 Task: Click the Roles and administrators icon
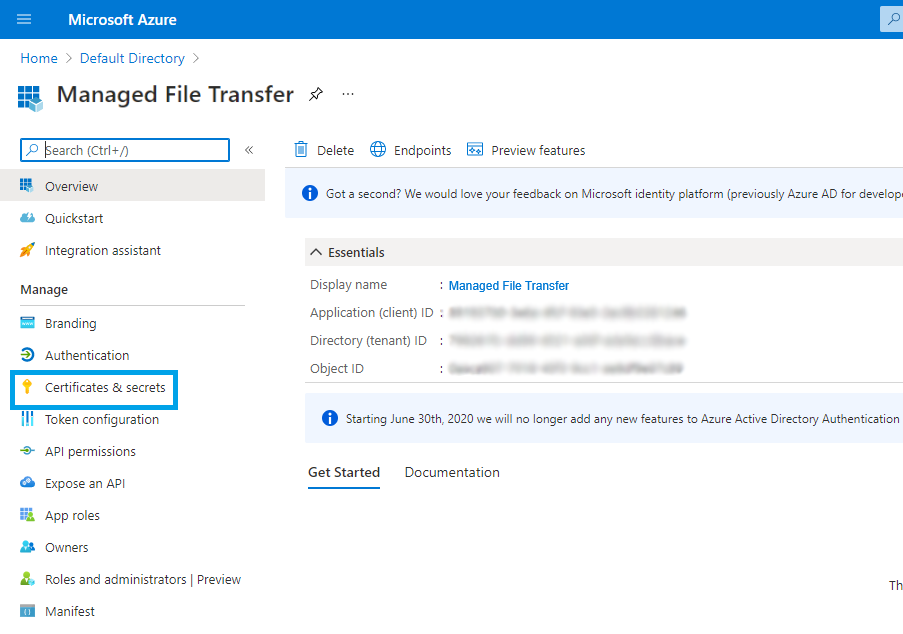coord(27,579)
